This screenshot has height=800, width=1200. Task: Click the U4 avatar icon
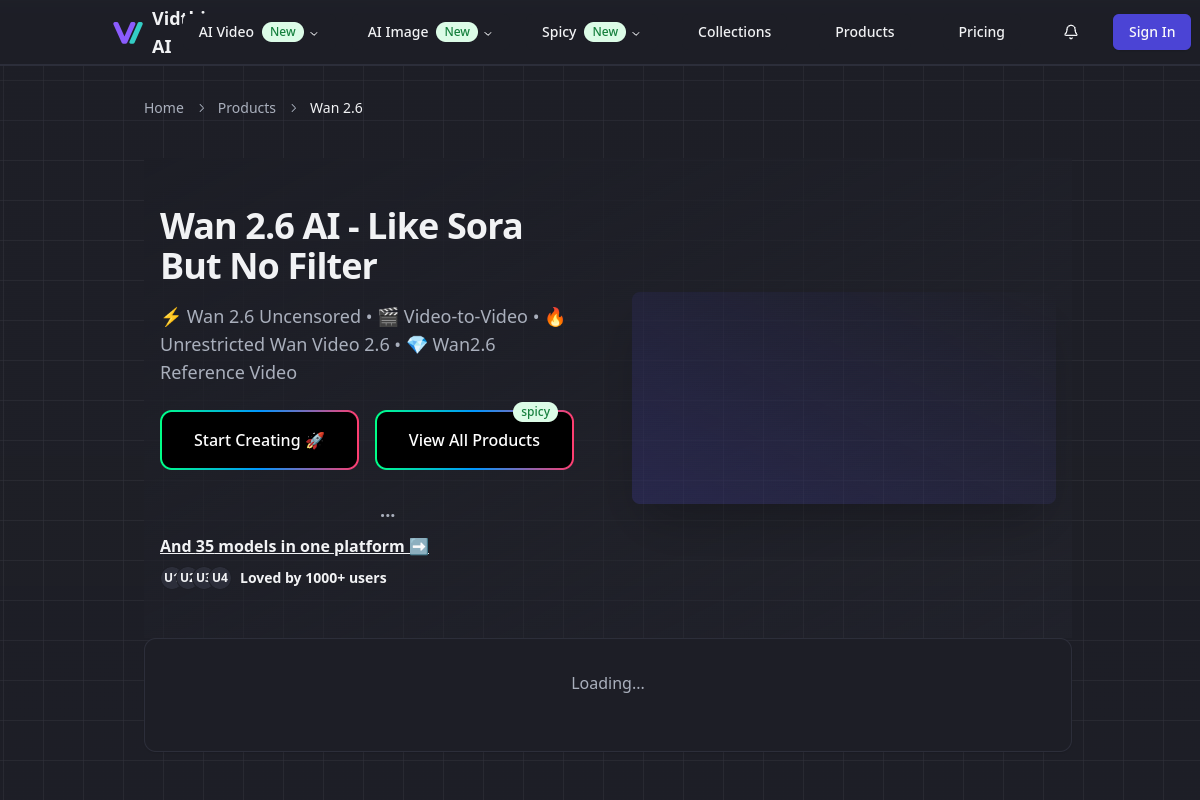220,577
